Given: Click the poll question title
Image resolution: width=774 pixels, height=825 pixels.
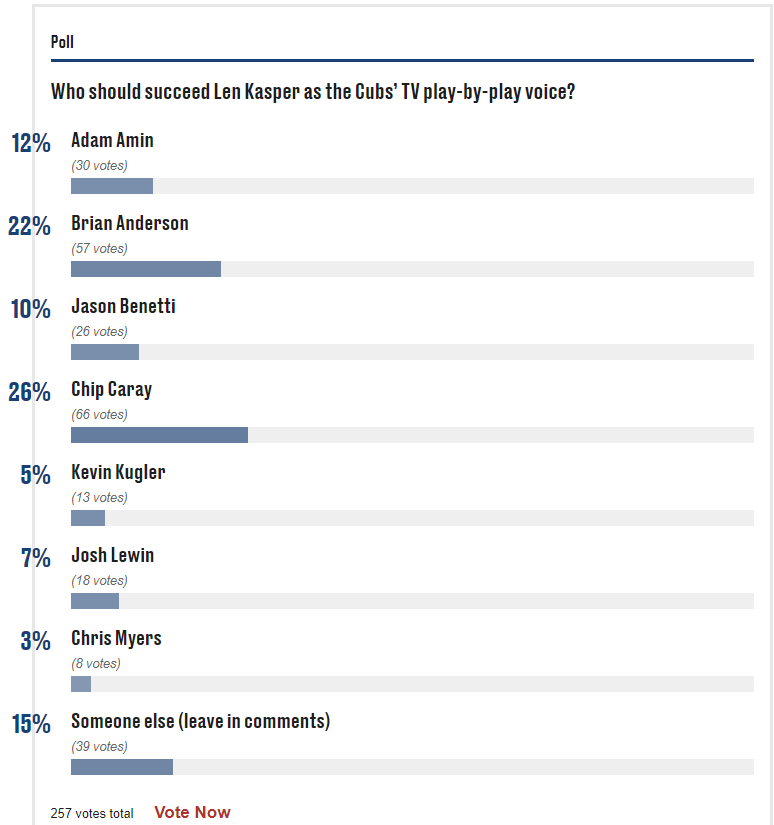Looking at the screenshot, I should (313, 92).
